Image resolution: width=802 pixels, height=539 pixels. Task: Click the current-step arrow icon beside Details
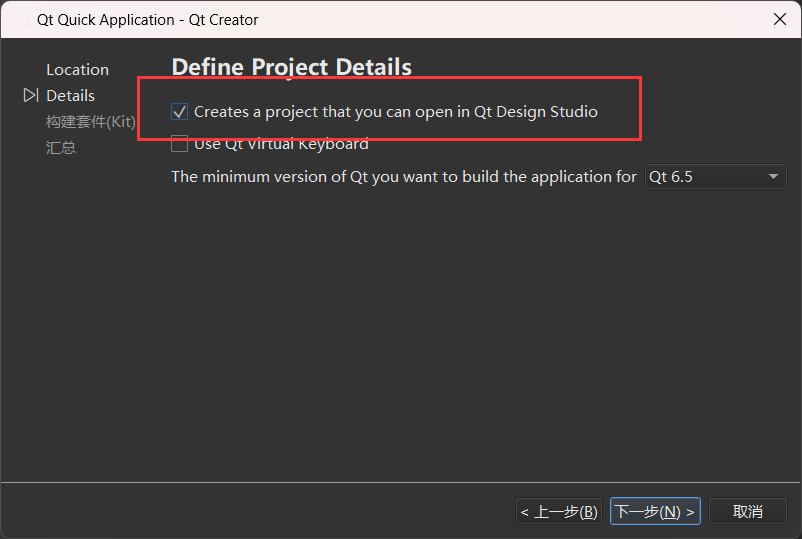point(31,95)
